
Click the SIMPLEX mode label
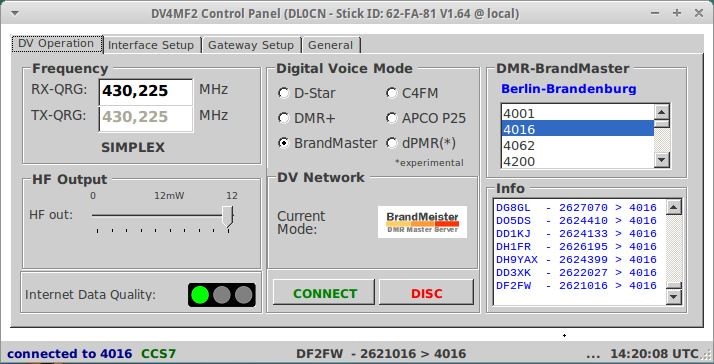pos(133,148)
